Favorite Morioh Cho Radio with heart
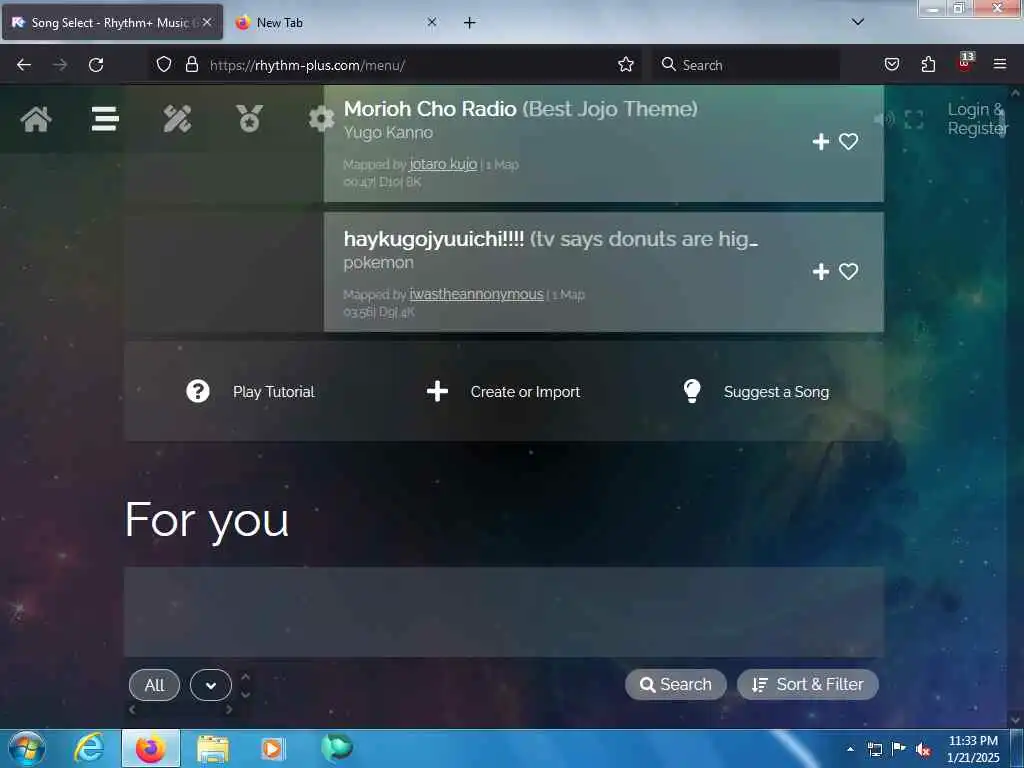Viewport: 1024px width, 768px height. [848, 141]
